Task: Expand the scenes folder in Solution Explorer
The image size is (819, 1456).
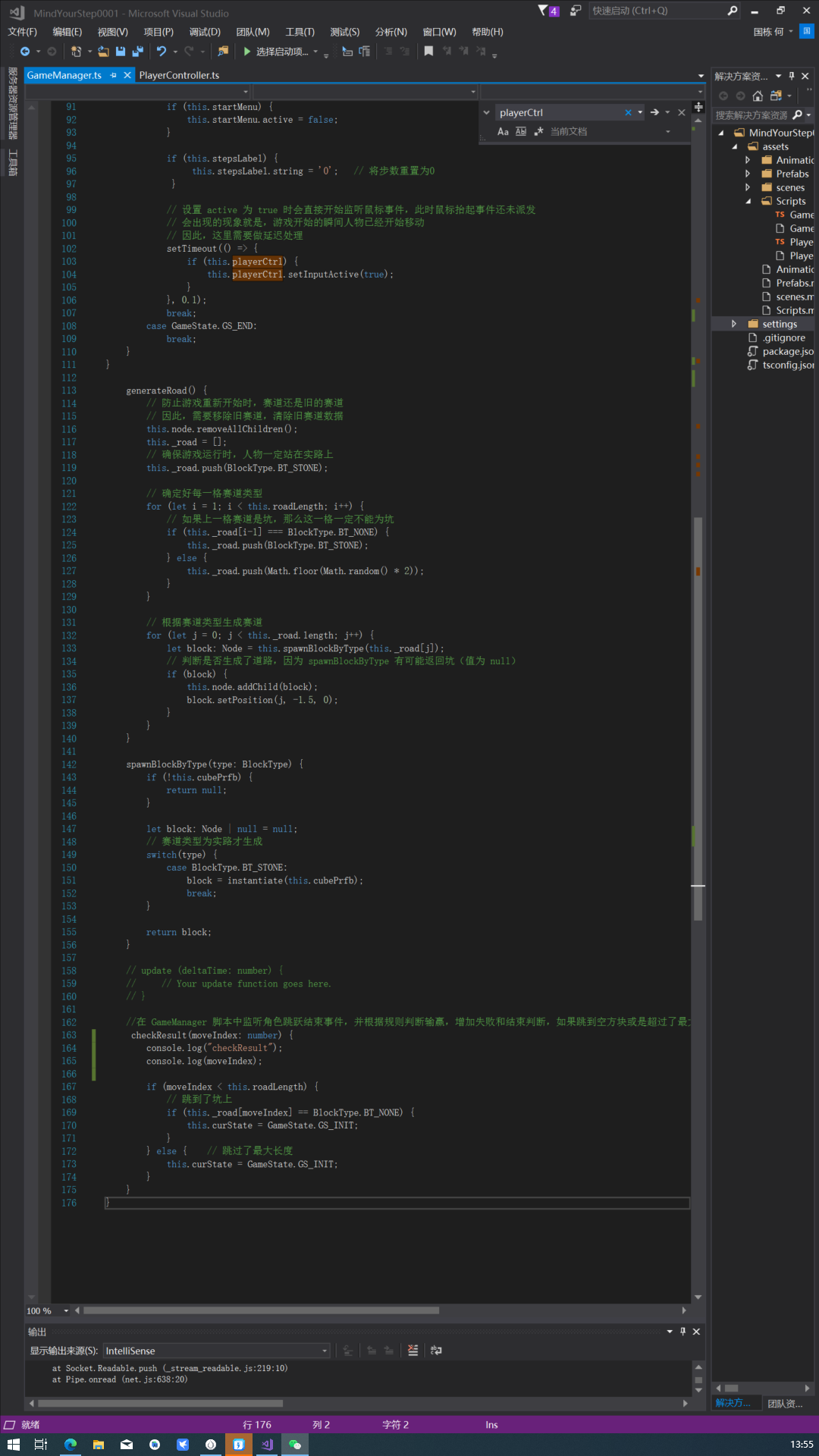Action: (x=748, y=187)
